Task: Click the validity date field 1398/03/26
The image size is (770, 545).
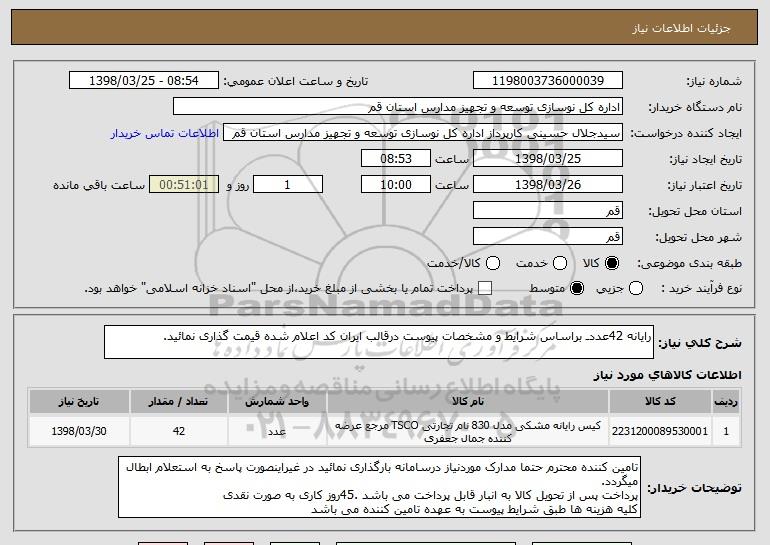Action: pos(548,185)
